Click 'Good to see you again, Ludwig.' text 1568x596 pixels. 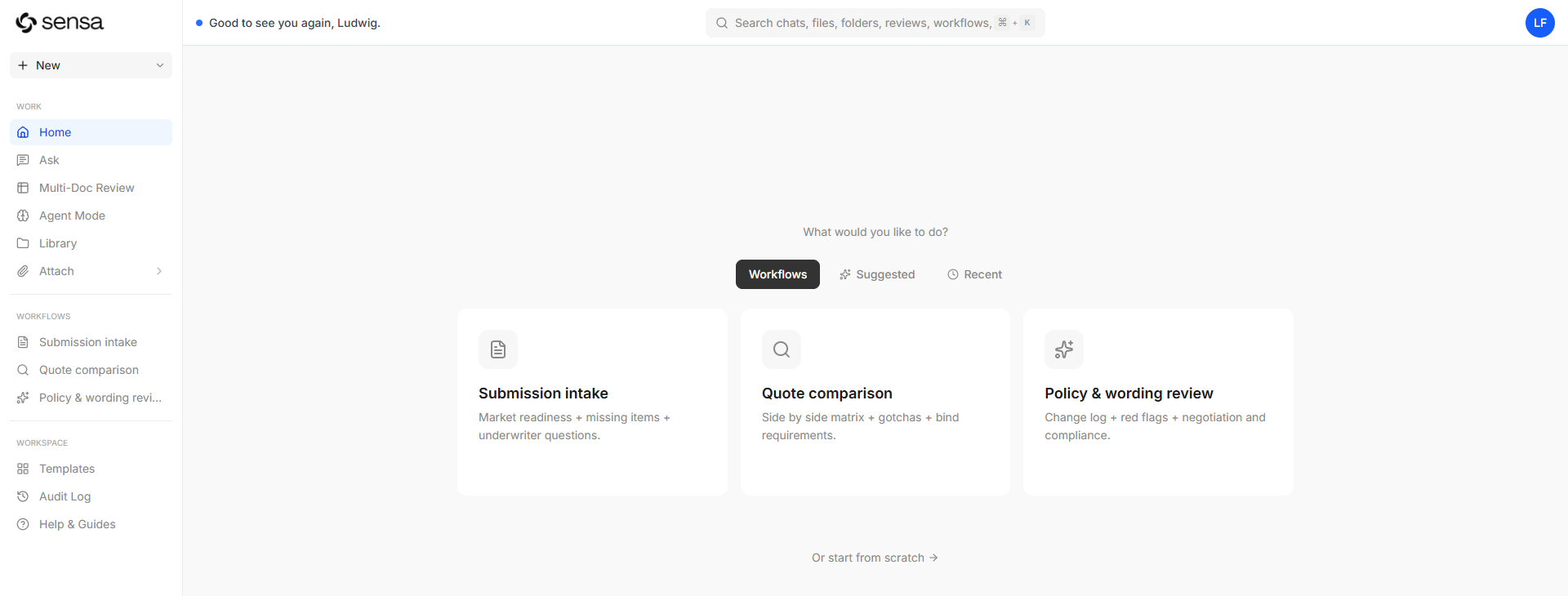click(x=295, y=23)
